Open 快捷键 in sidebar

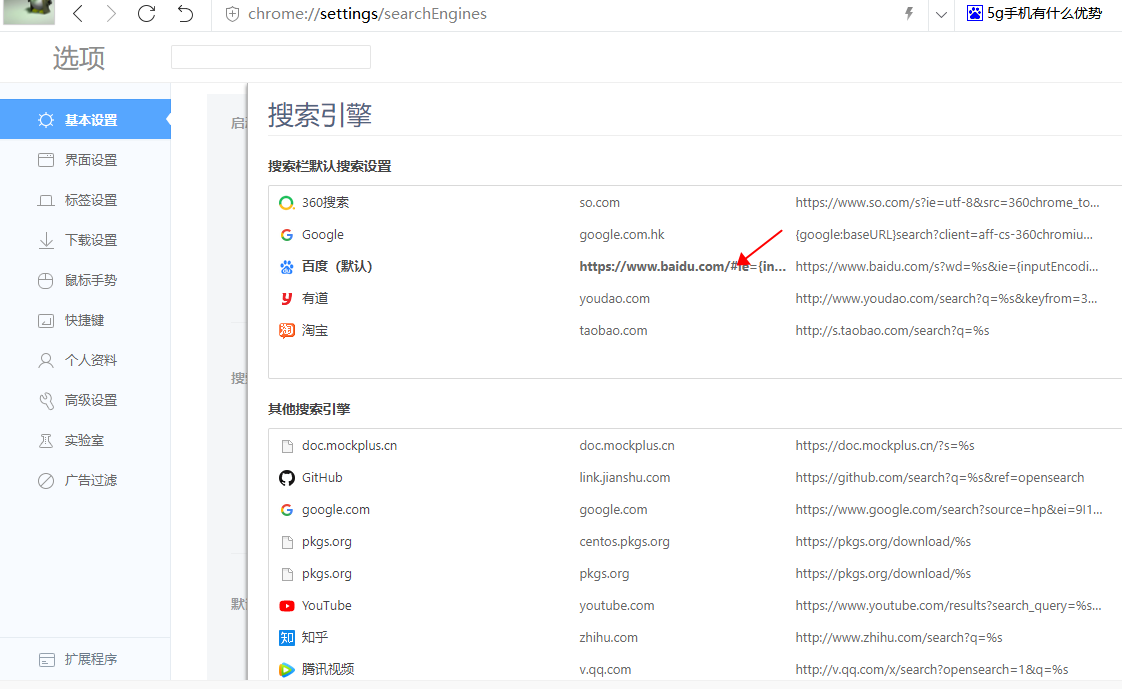coord(85,320)
